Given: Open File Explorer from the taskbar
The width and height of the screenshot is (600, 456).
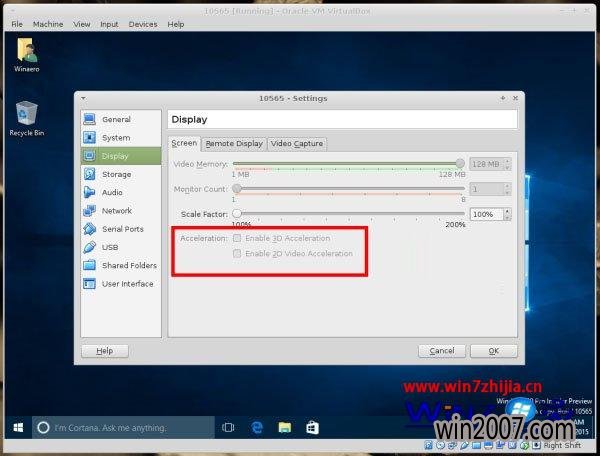Looking at the screenshot, I should tap(285, 427).
